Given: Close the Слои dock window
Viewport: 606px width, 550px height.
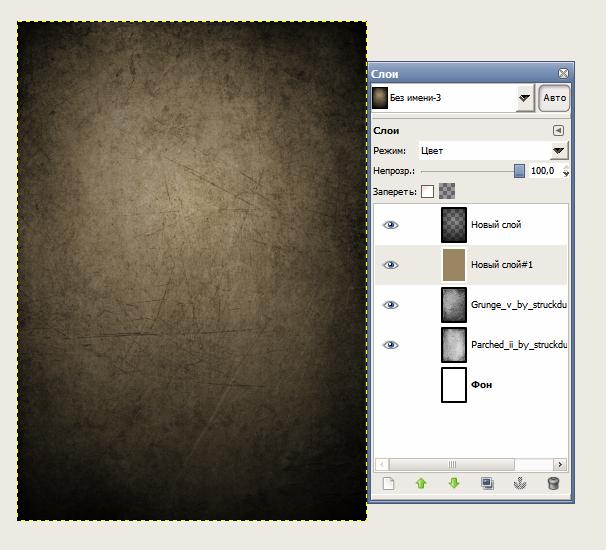Looking at the screenshot, I should (x=563, y=73).
